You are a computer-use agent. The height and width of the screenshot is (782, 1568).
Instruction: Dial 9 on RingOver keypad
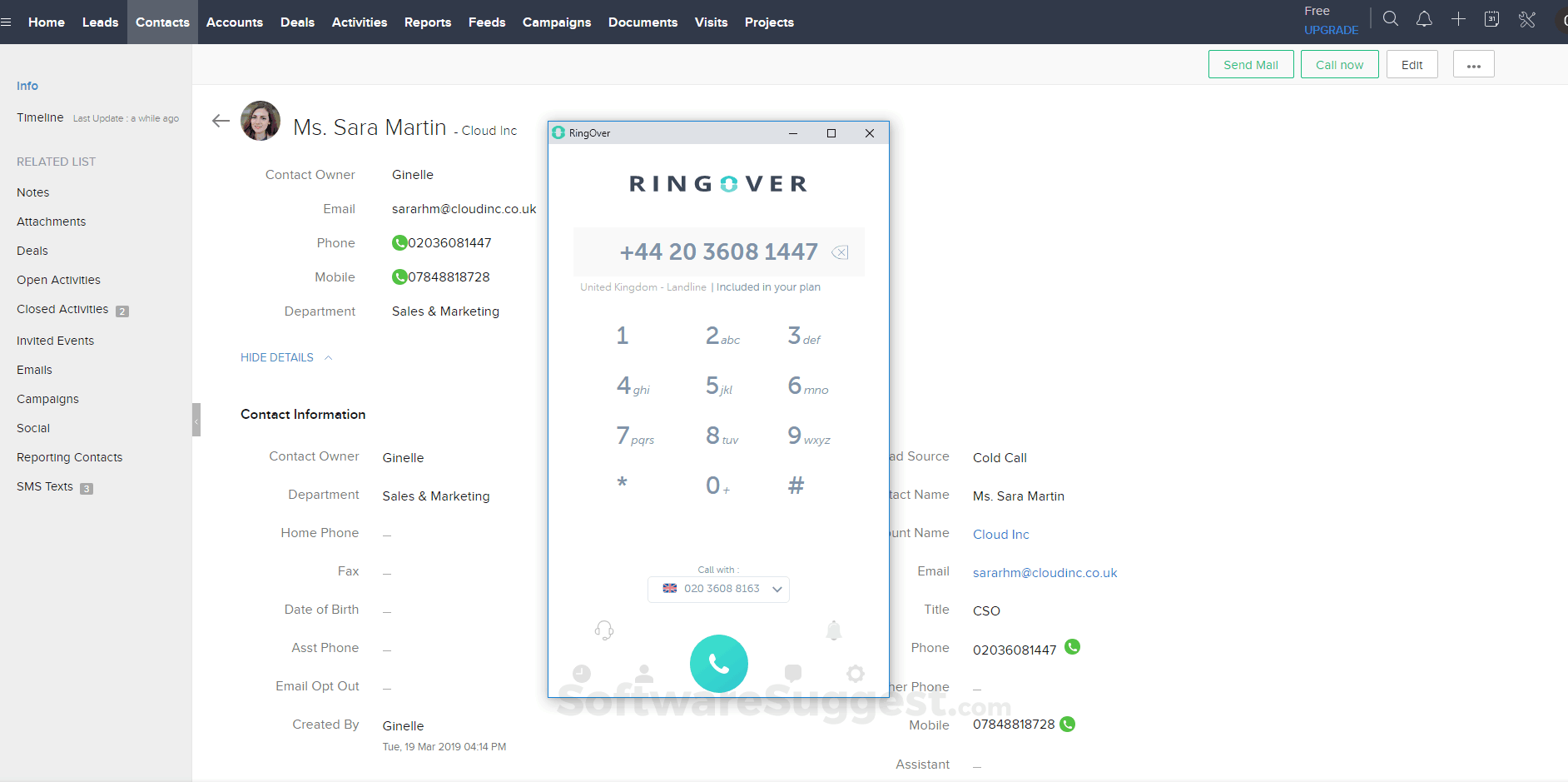pyautogui.click(x=808, y=436)
